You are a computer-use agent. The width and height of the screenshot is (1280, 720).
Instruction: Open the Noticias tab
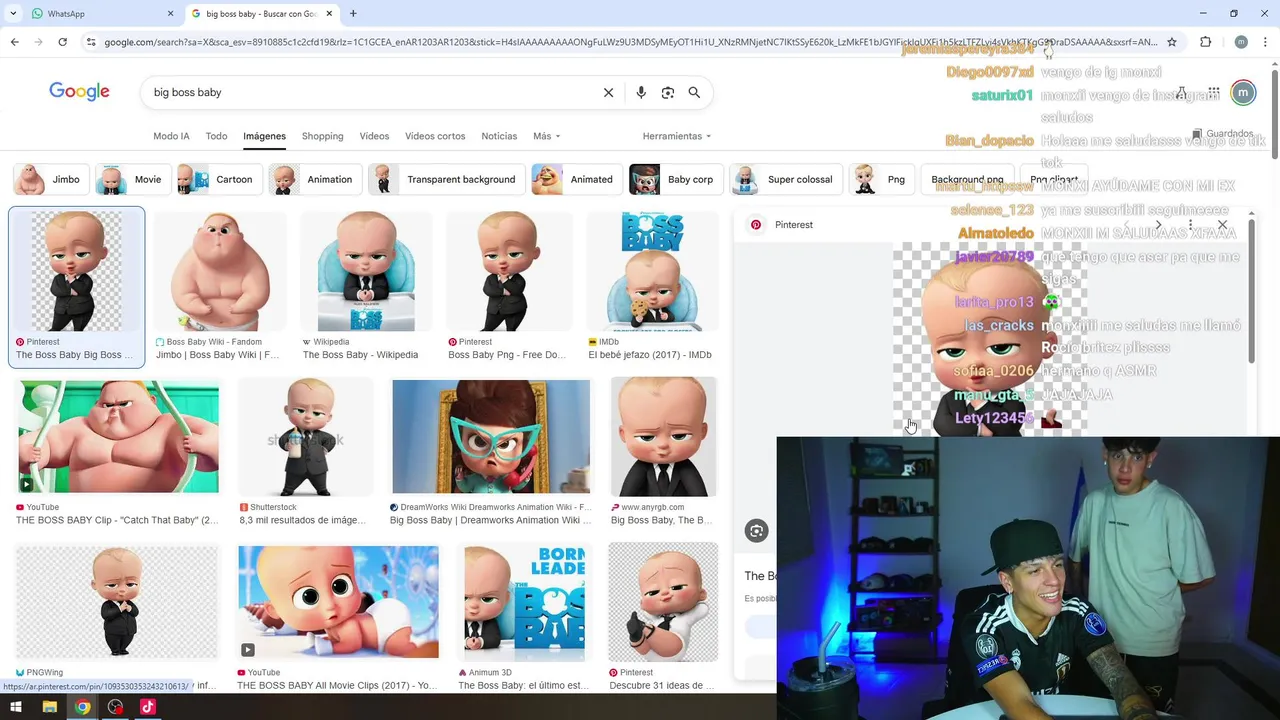click(x=499, y=136)
